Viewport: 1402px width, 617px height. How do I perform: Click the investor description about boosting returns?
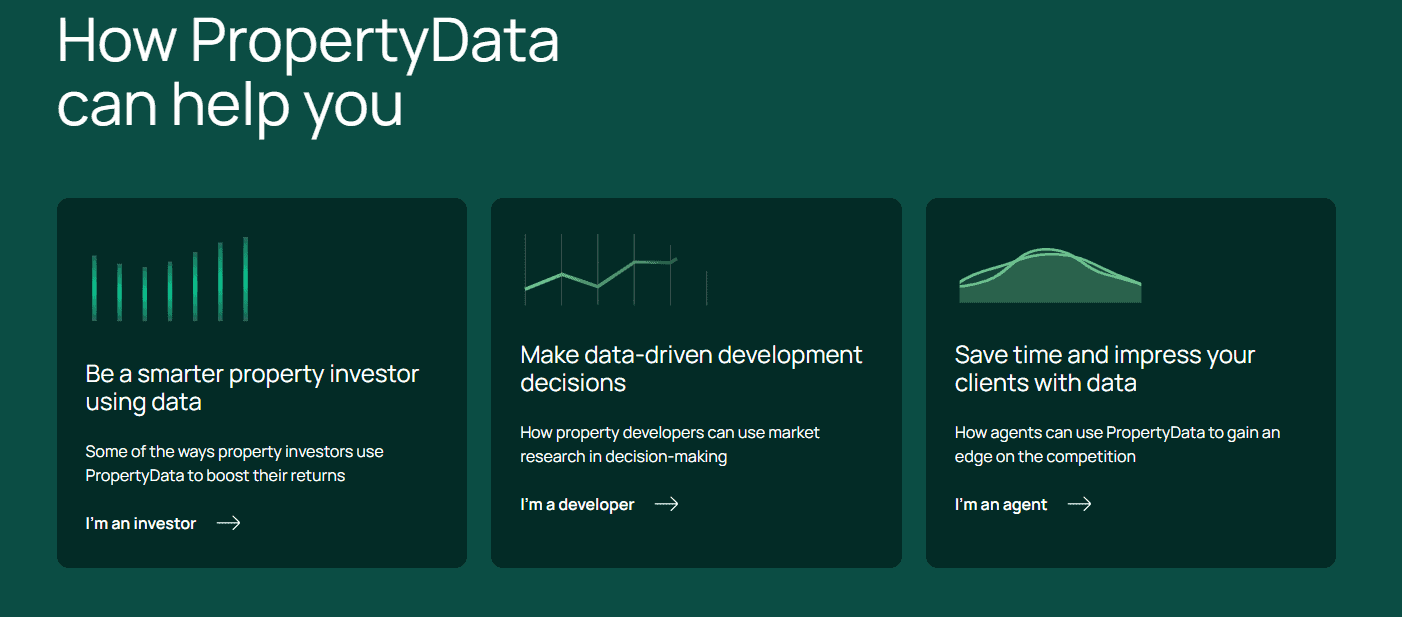click(x=234, y=464)
